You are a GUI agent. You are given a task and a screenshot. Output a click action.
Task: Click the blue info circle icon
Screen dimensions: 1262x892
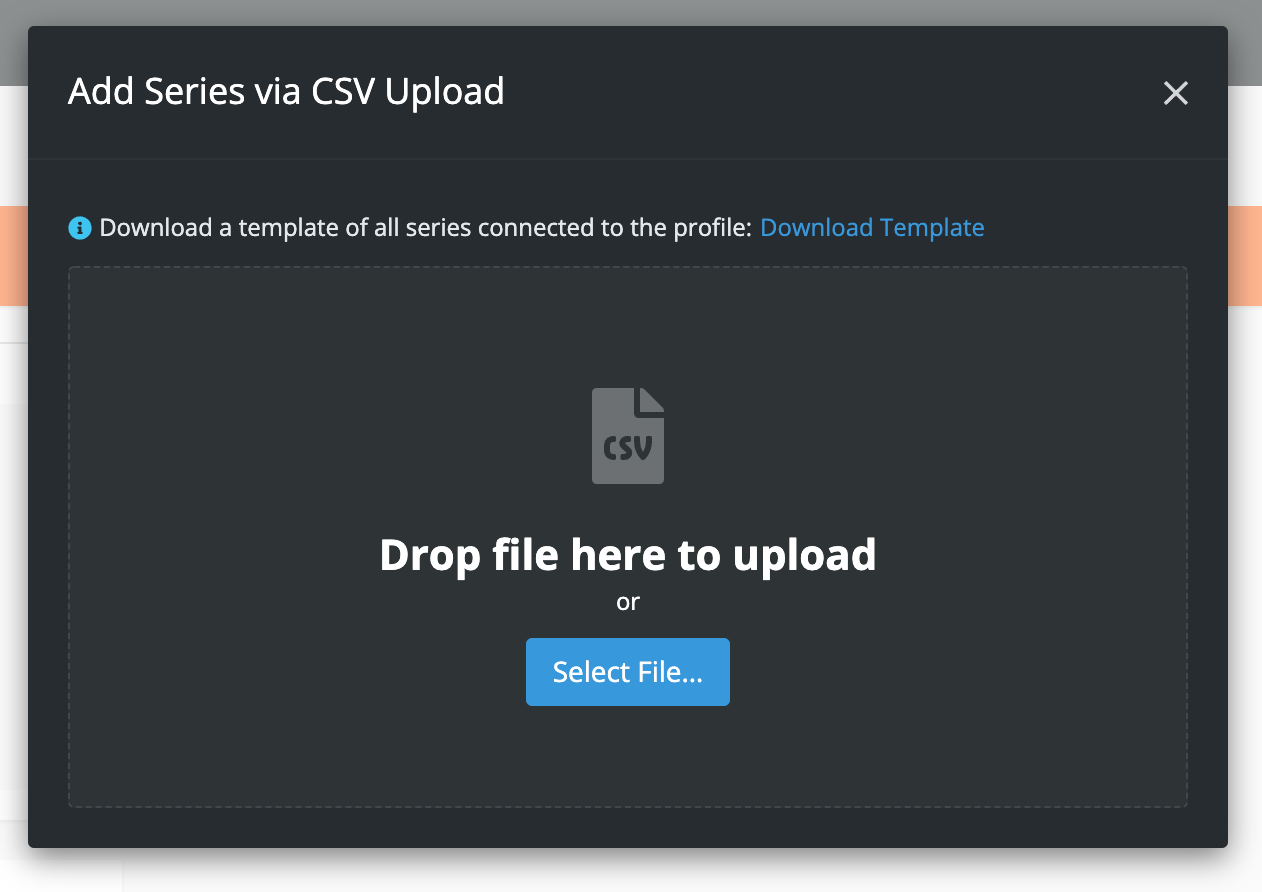pos(80,228)
